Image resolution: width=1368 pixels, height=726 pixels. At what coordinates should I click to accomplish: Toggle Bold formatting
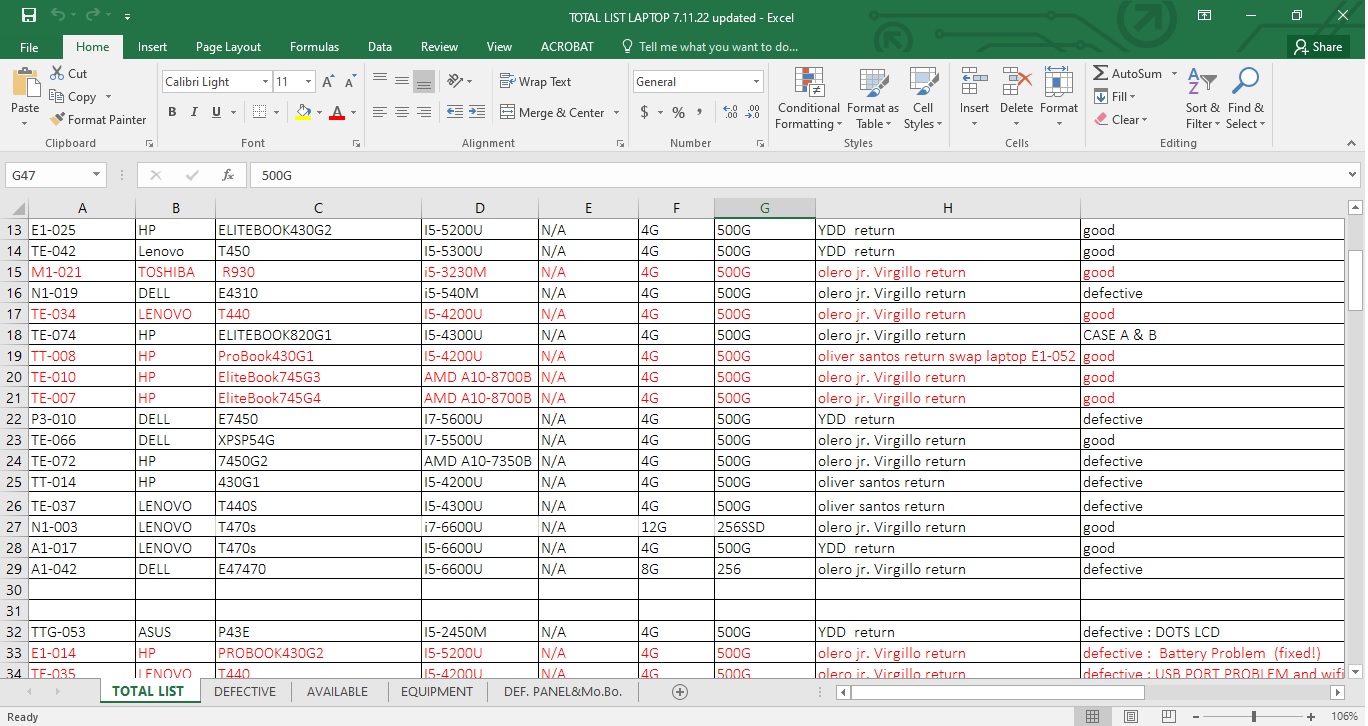point(172,113)
